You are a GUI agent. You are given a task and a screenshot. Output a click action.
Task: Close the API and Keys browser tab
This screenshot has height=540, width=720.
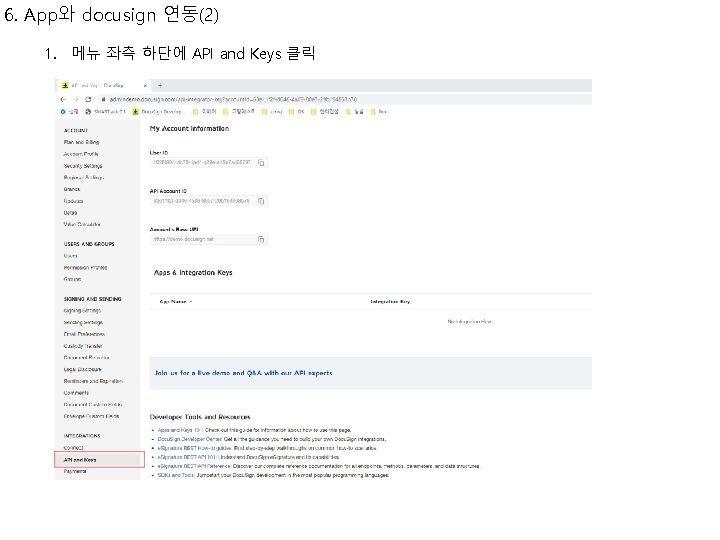coord(145,85)
